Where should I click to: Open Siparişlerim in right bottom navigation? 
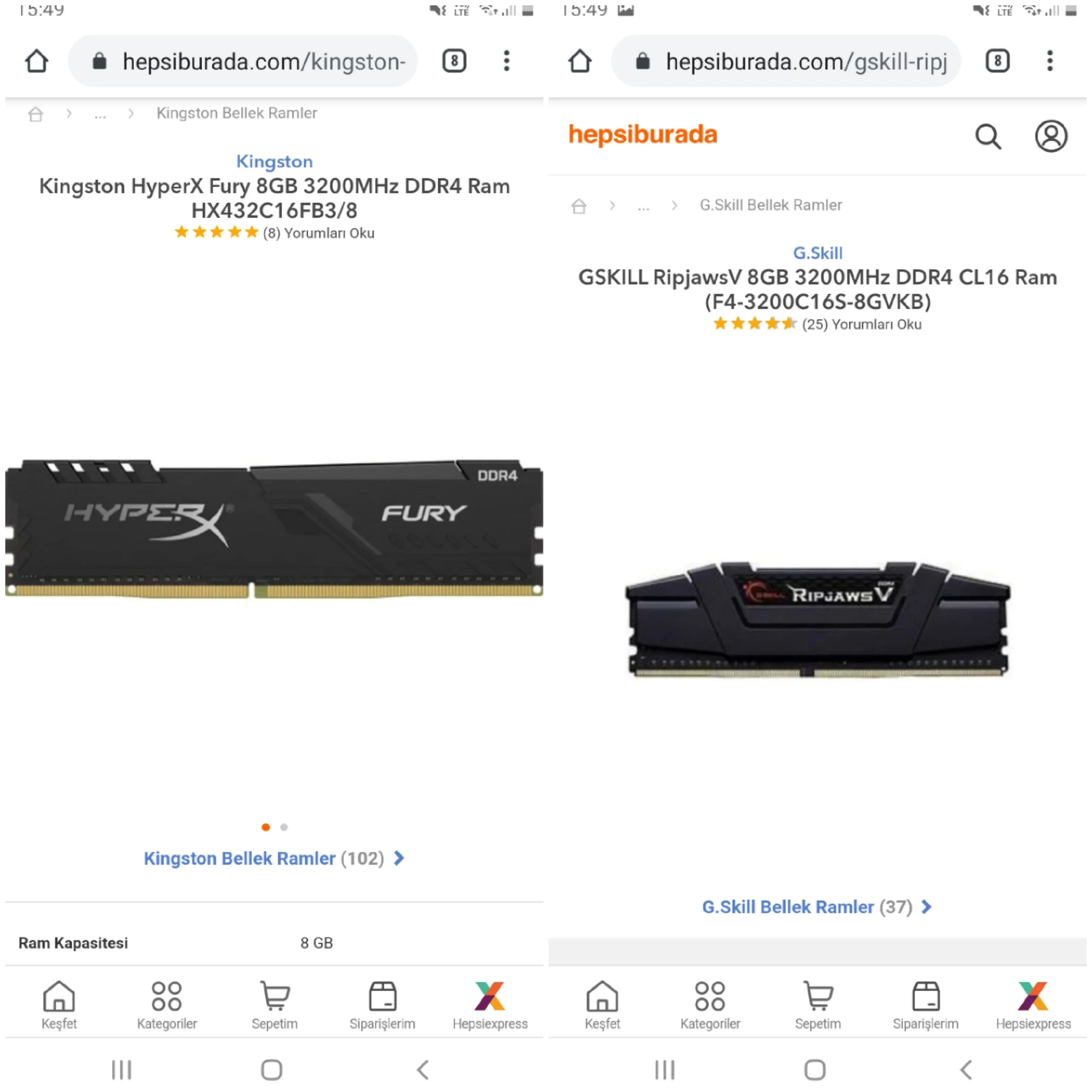click(925, 1006)
